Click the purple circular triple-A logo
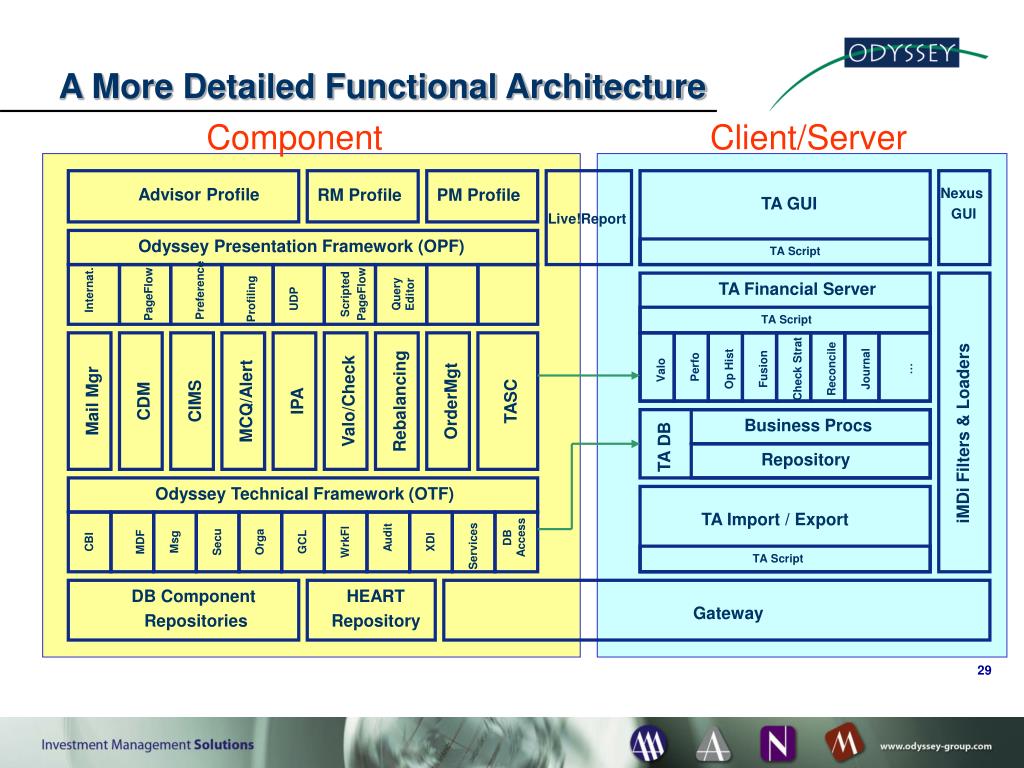Viewport: 1024px width, 768px height. pyautogui.click(x=648, y=744)
